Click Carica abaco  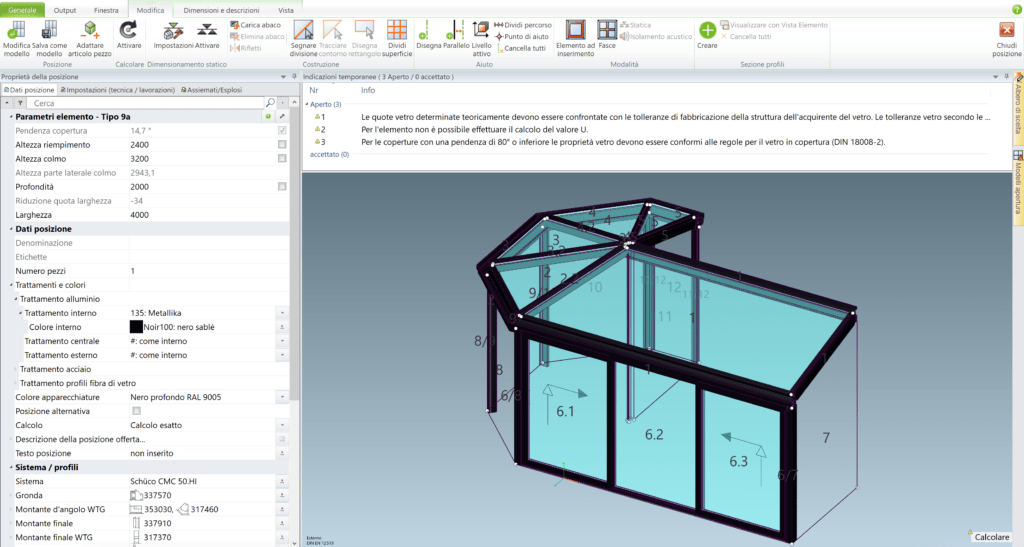click(256, 25)
